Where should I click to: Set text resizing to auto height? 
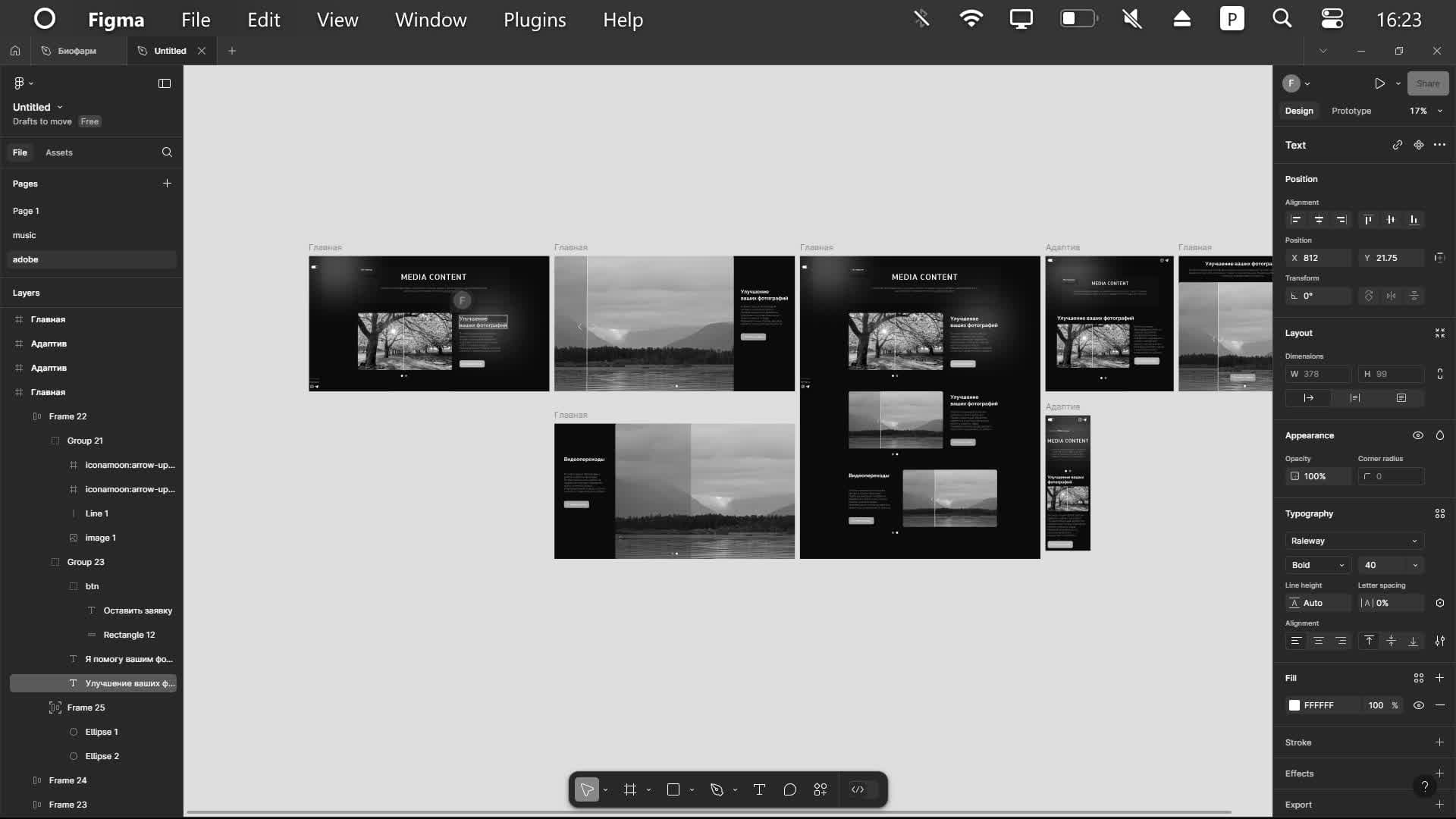1355,398
